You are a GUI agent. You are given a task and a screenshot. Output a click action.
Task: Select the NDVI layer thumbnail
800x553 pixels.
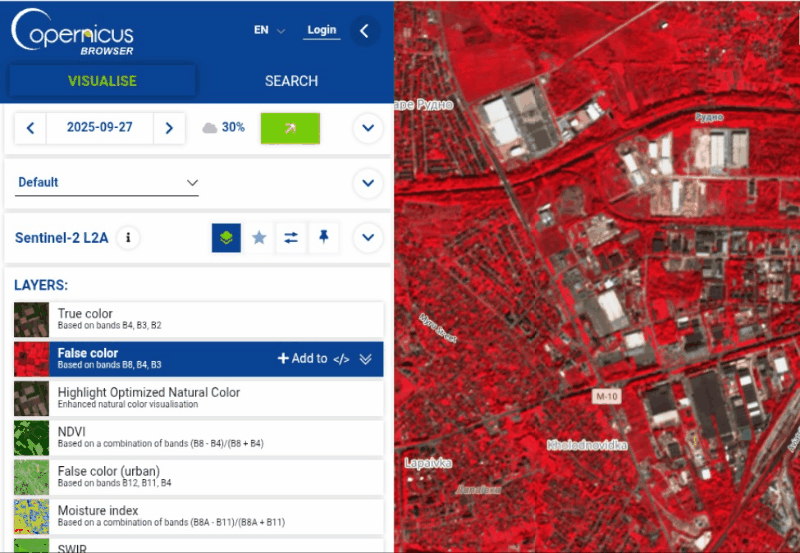point(31,437)
